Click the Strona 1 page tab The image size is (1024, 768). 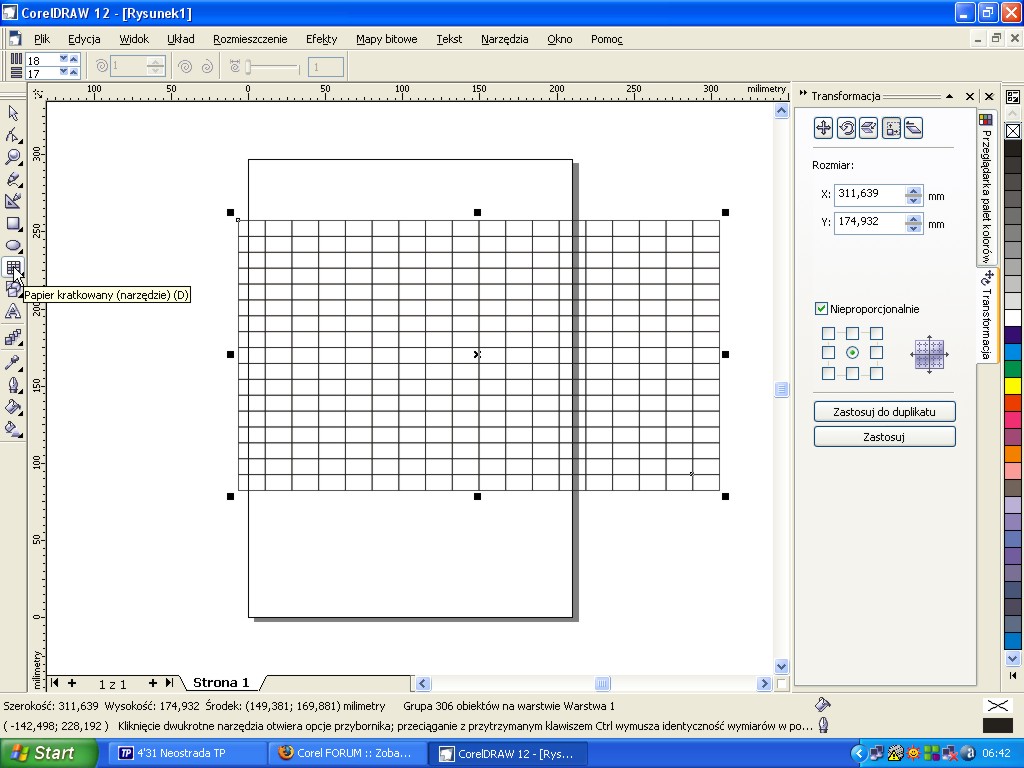221,683
